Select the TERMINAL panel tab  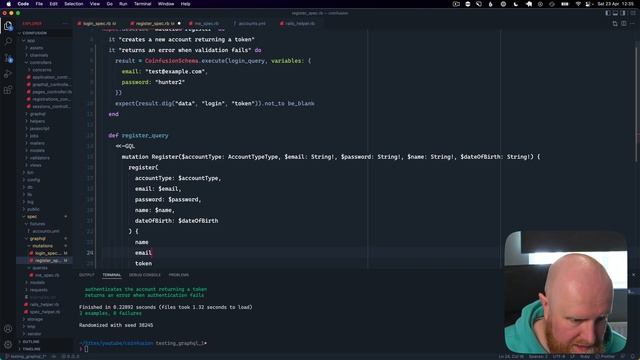pos(112,275)
